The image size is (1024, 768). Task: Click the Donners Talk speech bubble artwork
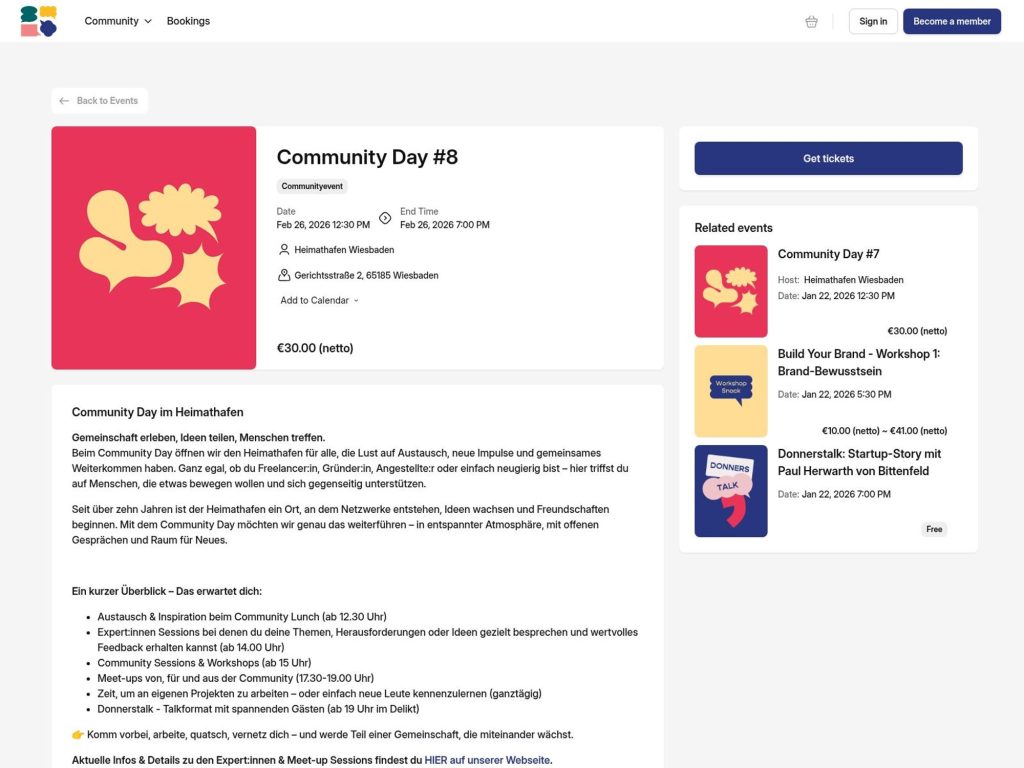click(x=730, y=490)
